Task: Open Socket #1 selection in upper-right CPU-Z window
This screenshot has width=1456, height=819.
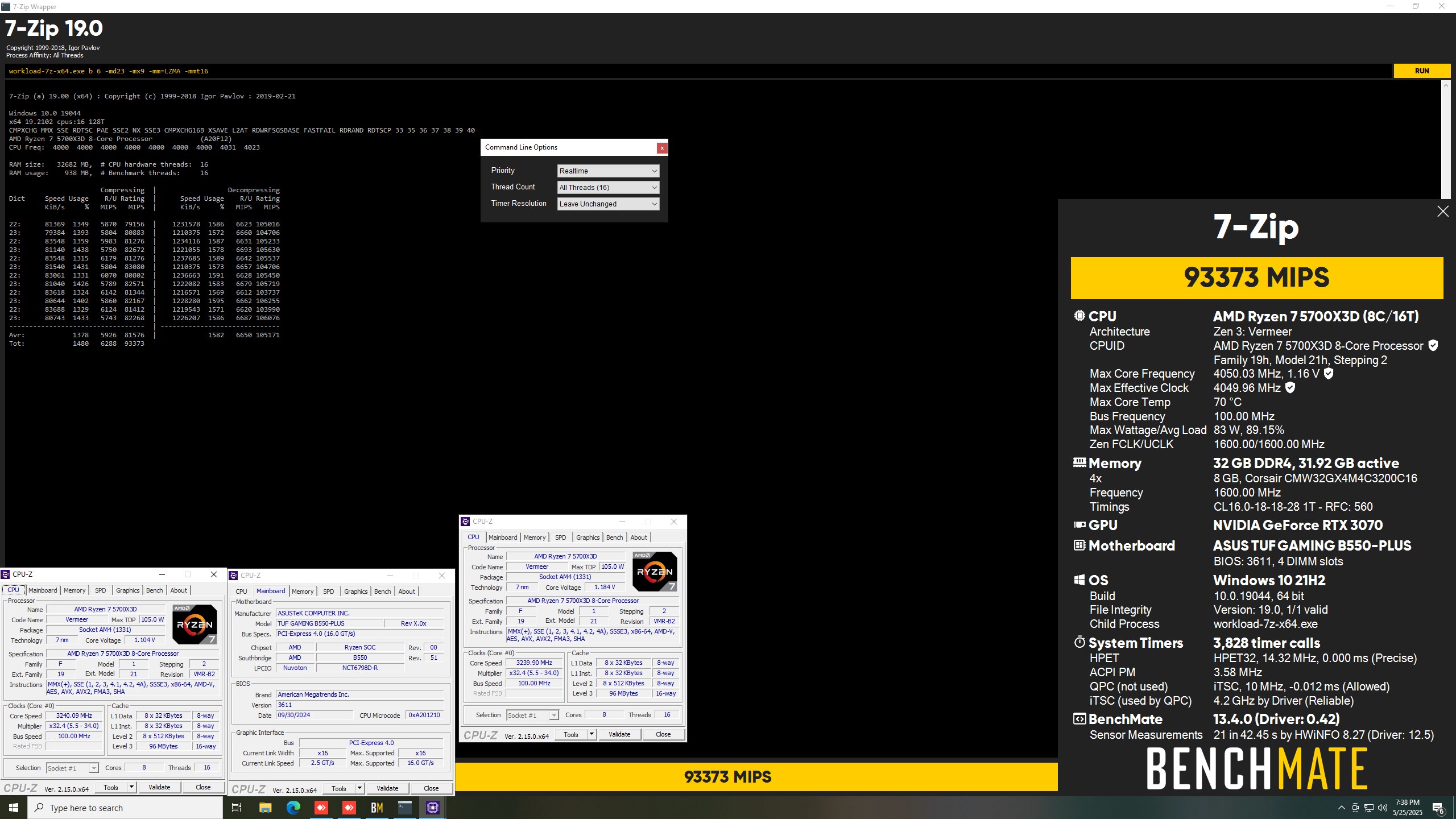Action: [532, 715]
